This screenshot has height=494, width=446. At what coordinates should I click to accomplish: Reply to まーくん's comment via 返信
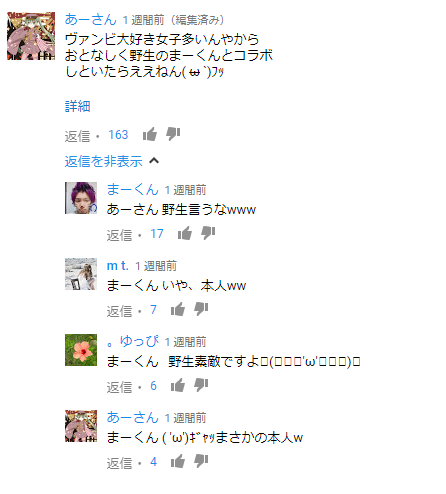coord(119,235)
